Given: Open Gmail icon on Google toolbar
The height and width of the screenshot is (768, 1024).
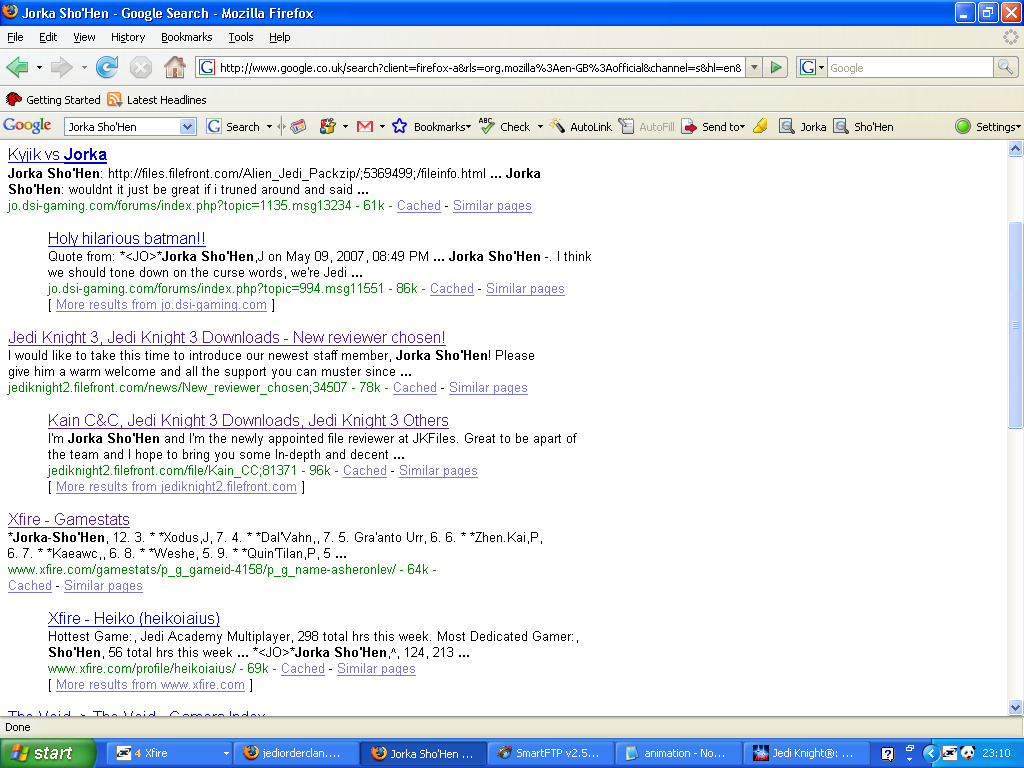Looking at the screenshot, I should point(365,127).
